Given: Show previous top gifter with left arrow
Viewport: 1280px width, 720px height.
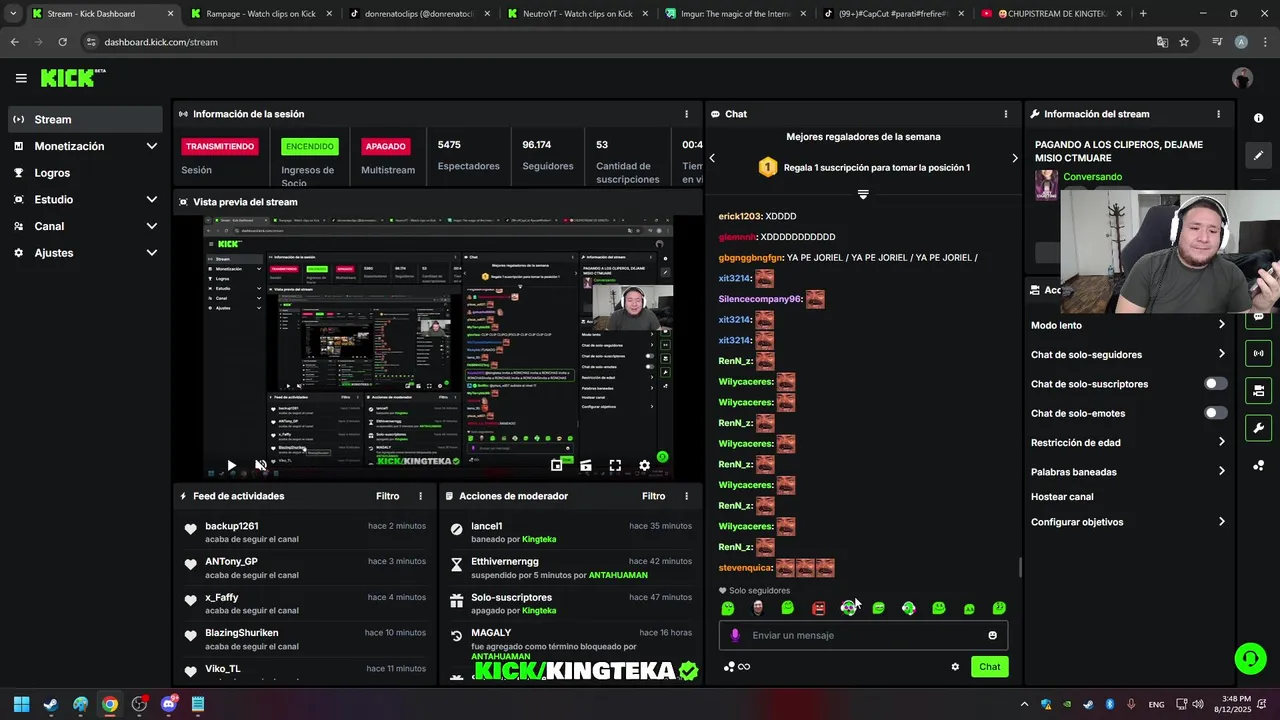Looking at the screenshot, I should point(712,158).
